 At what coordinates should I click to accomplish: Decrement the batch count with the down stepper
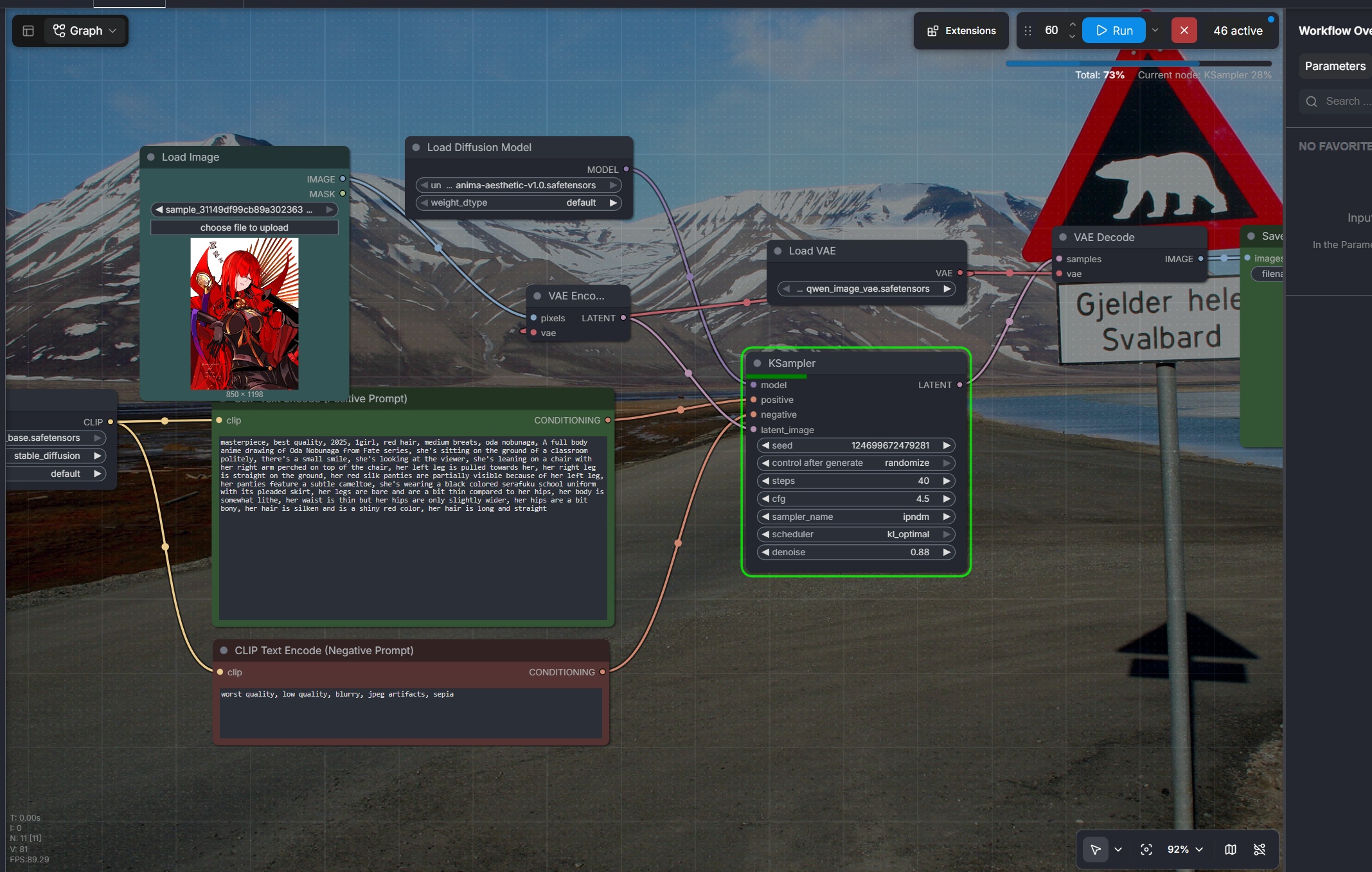[x=1072, y=36]
